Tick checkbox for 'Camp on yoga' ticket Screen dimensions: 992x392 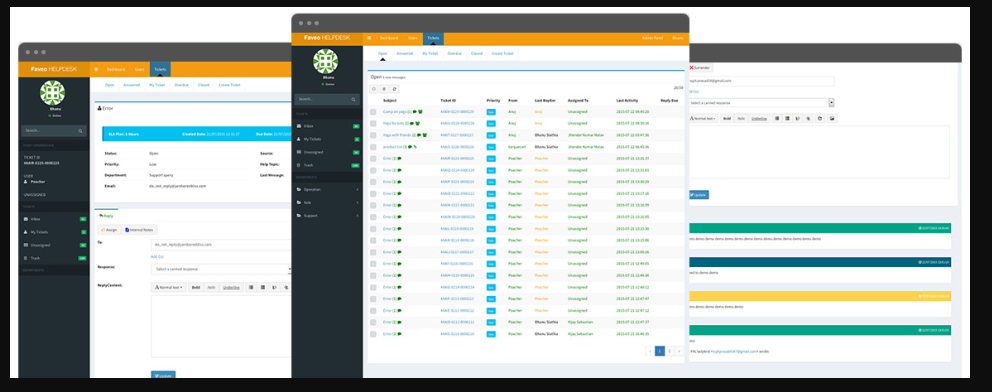point(373,112)
